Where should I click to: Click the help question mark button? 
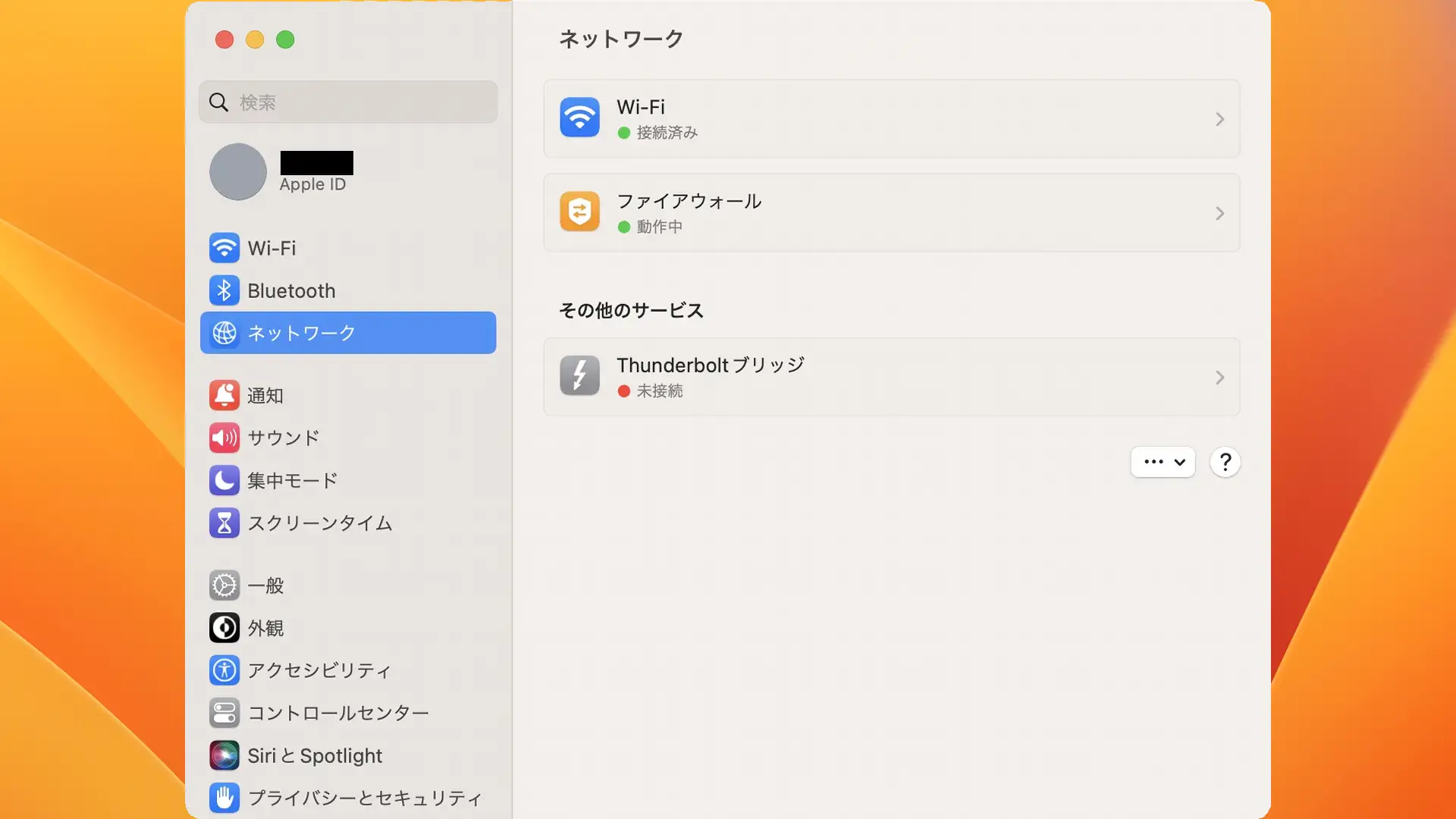coord(1225,462)
